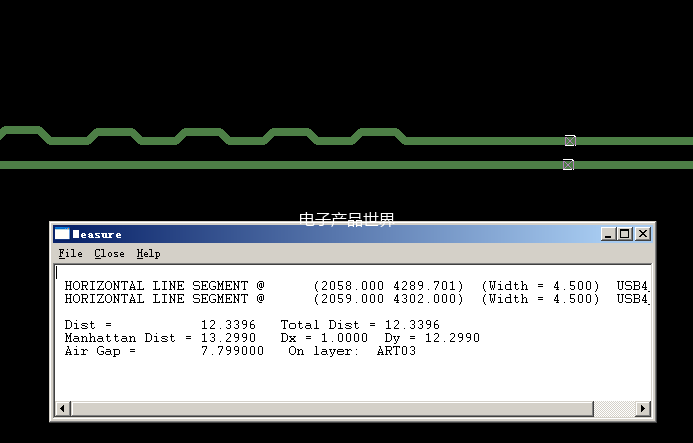Maximize the Measure window

(624, 234)
